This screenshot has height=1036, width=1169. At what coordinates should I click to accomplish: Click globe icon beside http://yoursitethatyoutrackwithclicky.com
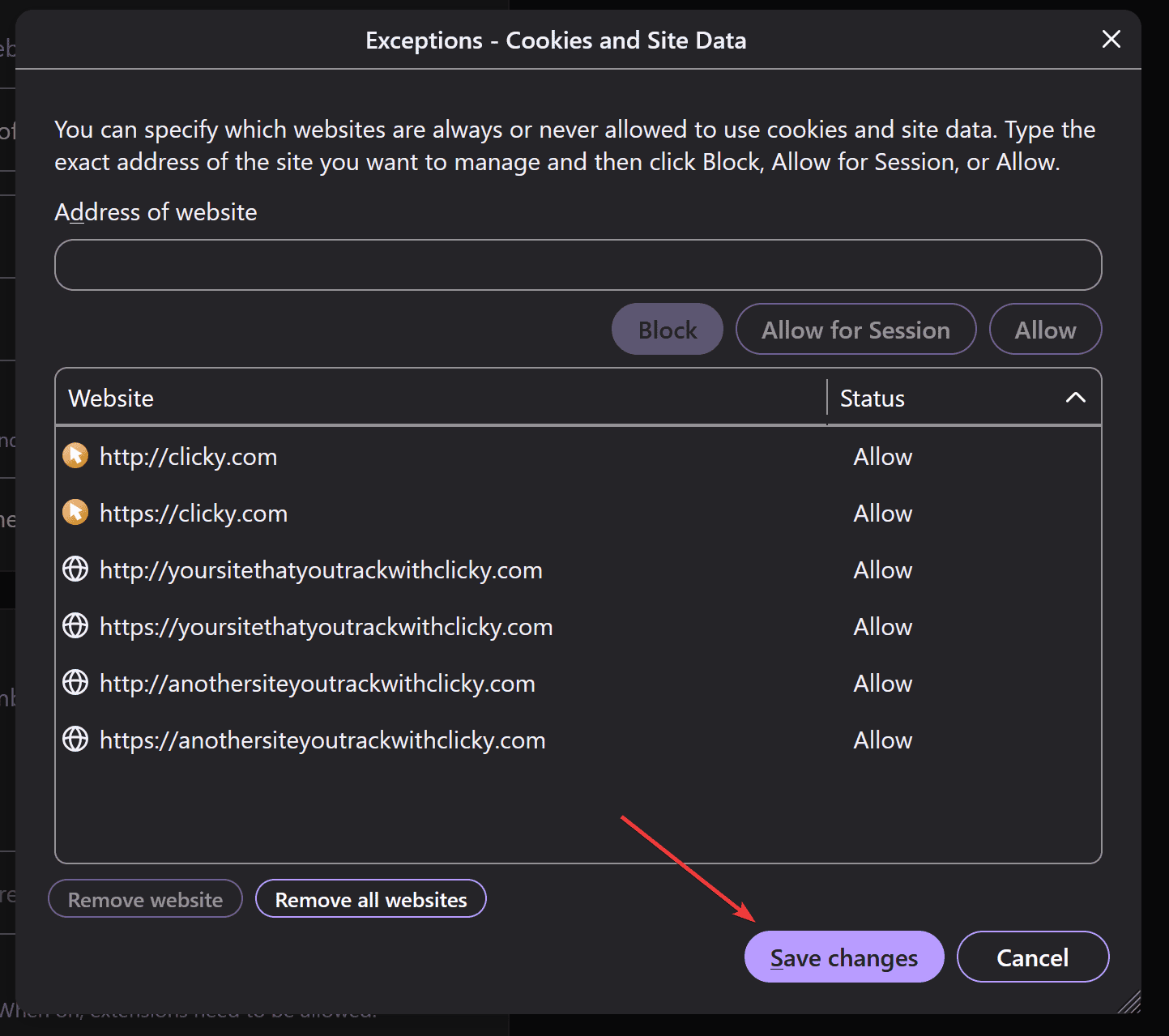75,569
